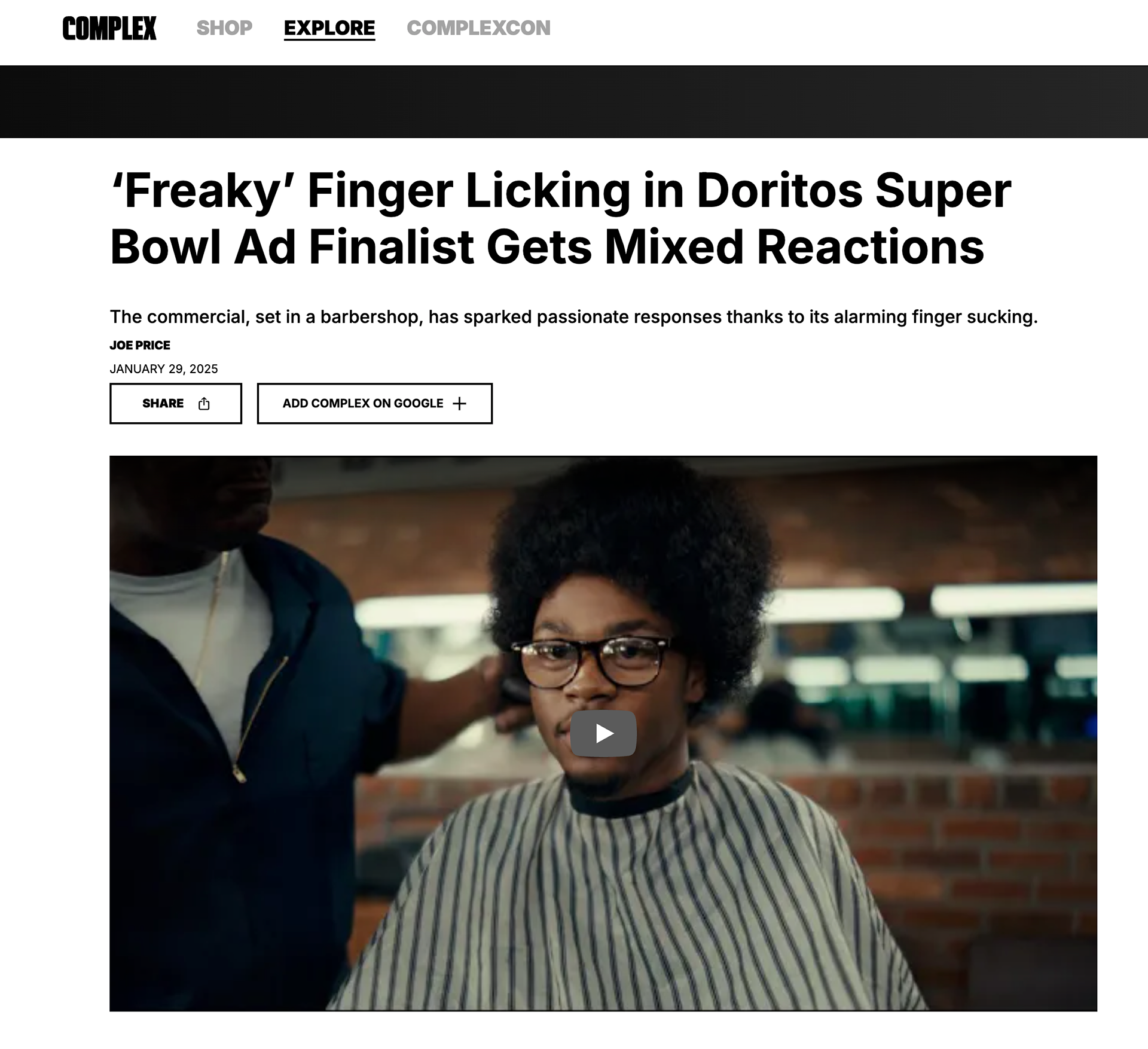The image size is (1148, 1049).
Task: Click the ADD COMPLEX ON GOOGLE button
Action: click(375, 404)
